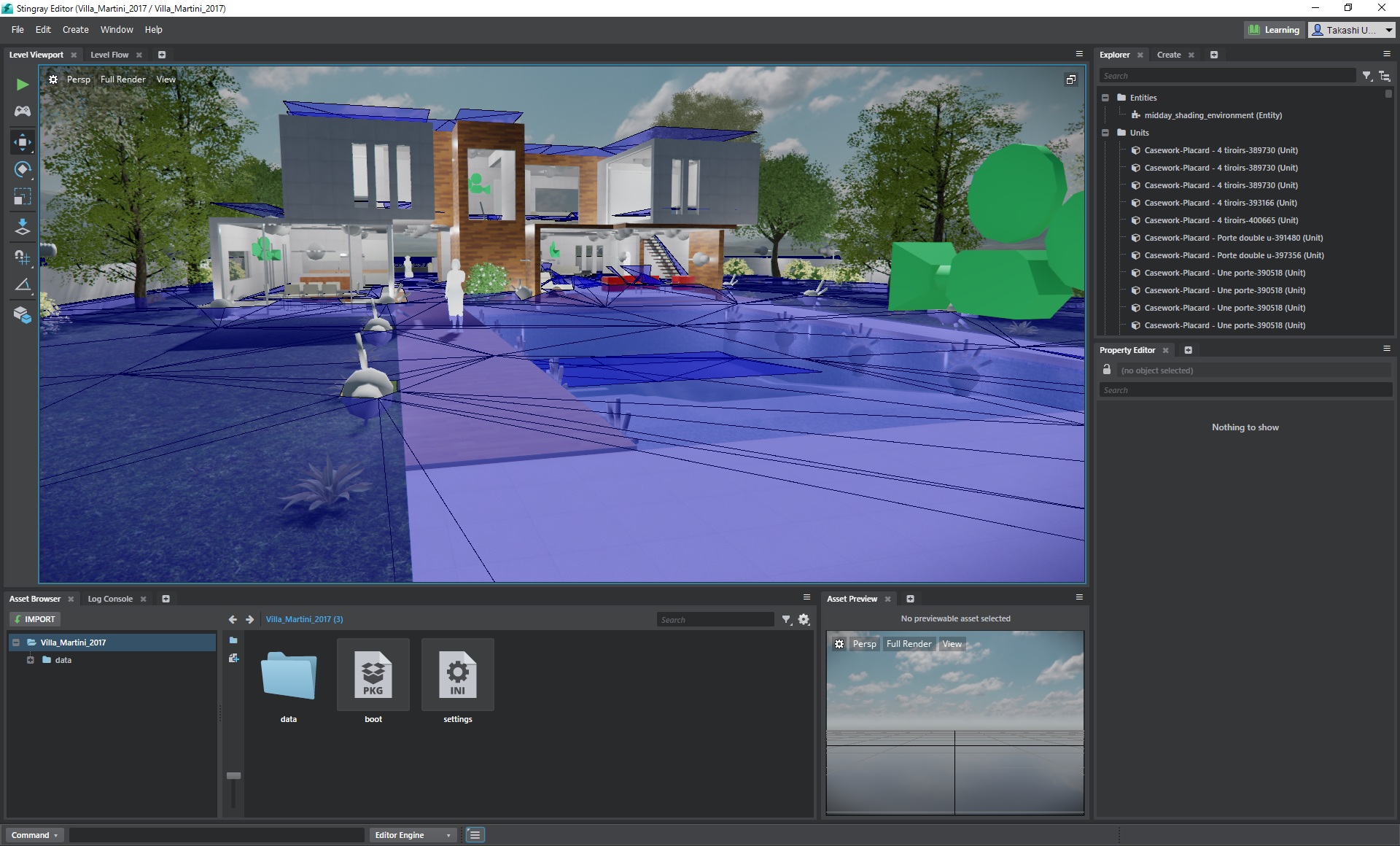Toggle the Property Editor lock icon
The width and height of the screenshot is (1400, 846).
pos(1107,370)
